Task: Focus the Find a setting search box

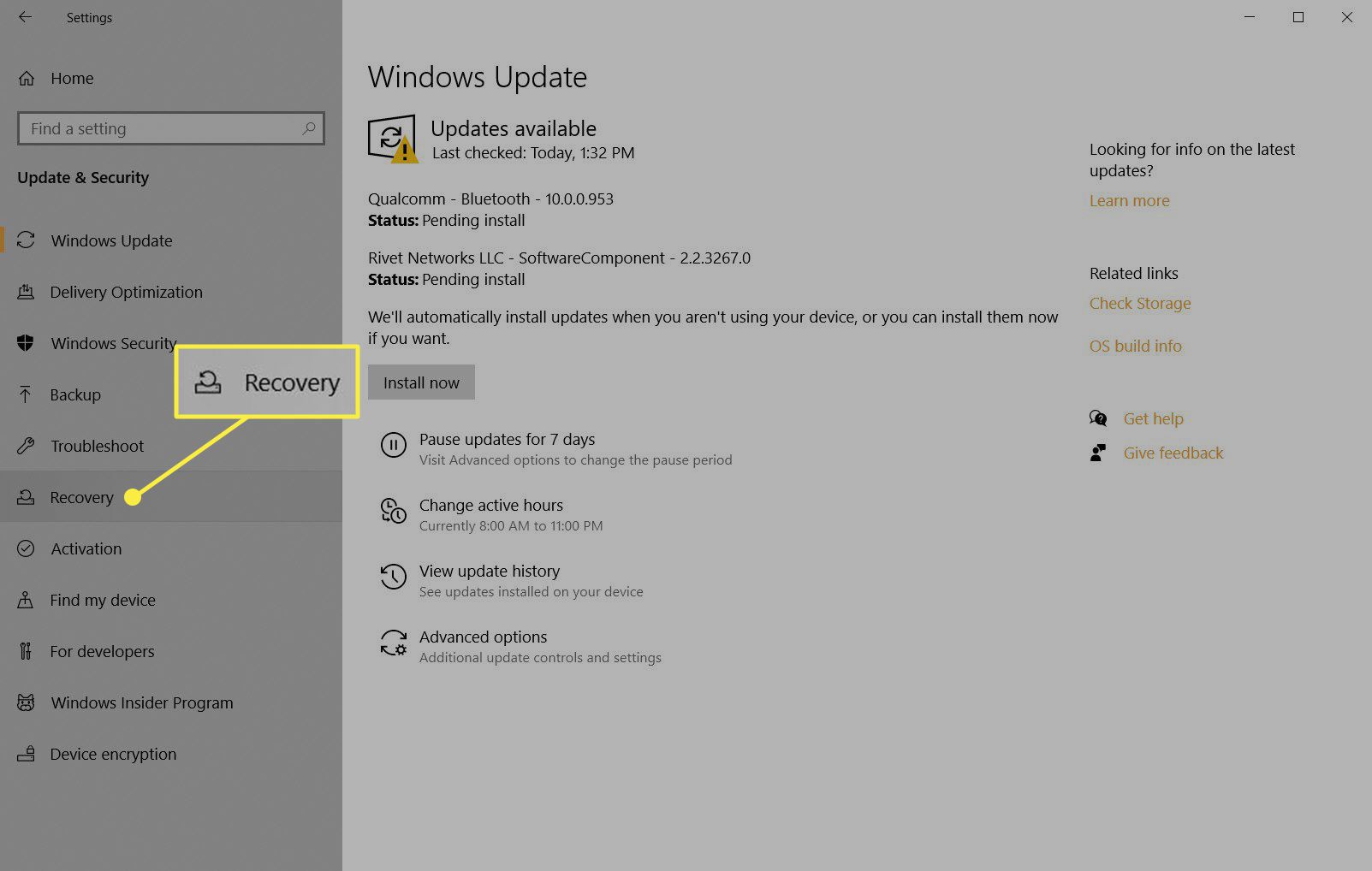Action: pyautogui.click(x=171, y=128)
